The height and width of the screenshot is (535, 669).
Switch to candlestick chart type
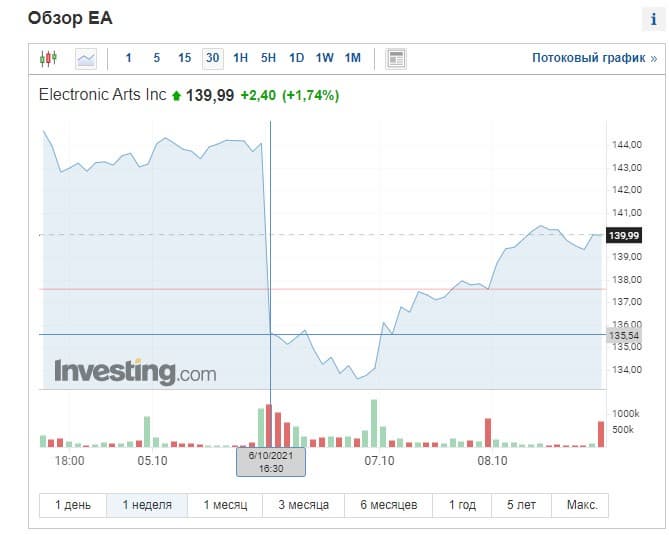(x=50, y=58)
